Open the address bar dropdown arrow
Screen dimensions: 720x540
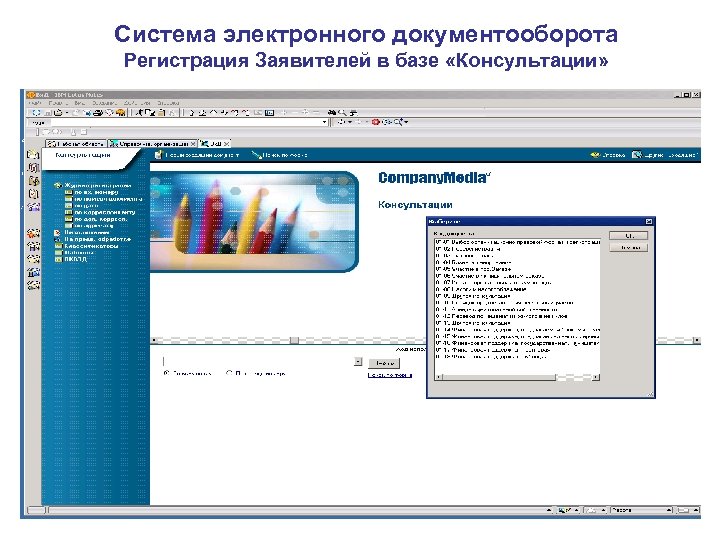click(x=325, y=123)
